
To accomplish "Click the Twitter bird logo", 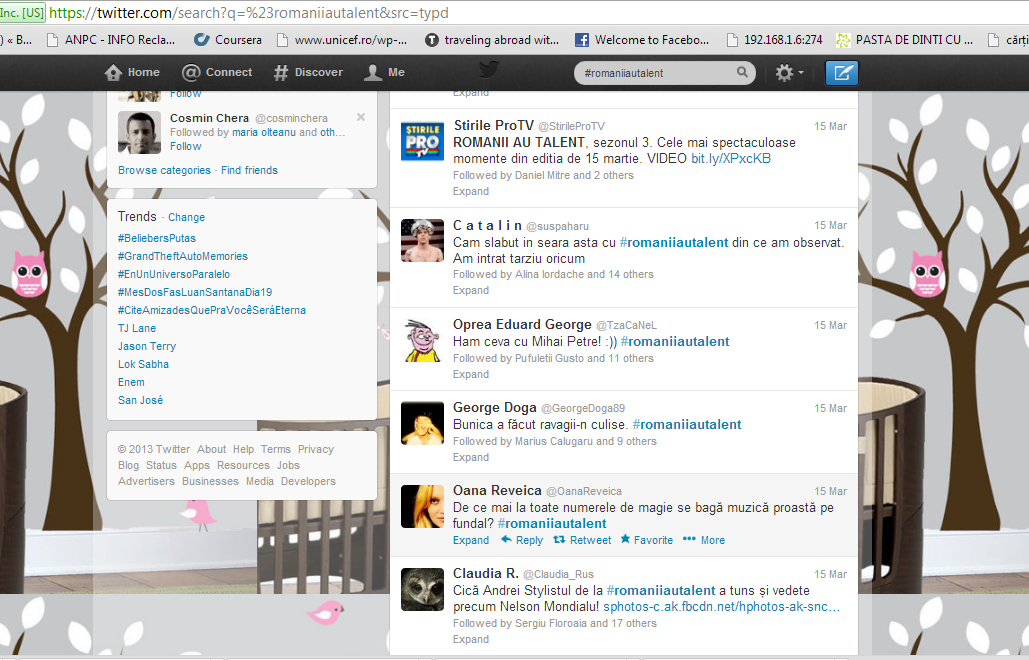I will click(x=489, y=70).
